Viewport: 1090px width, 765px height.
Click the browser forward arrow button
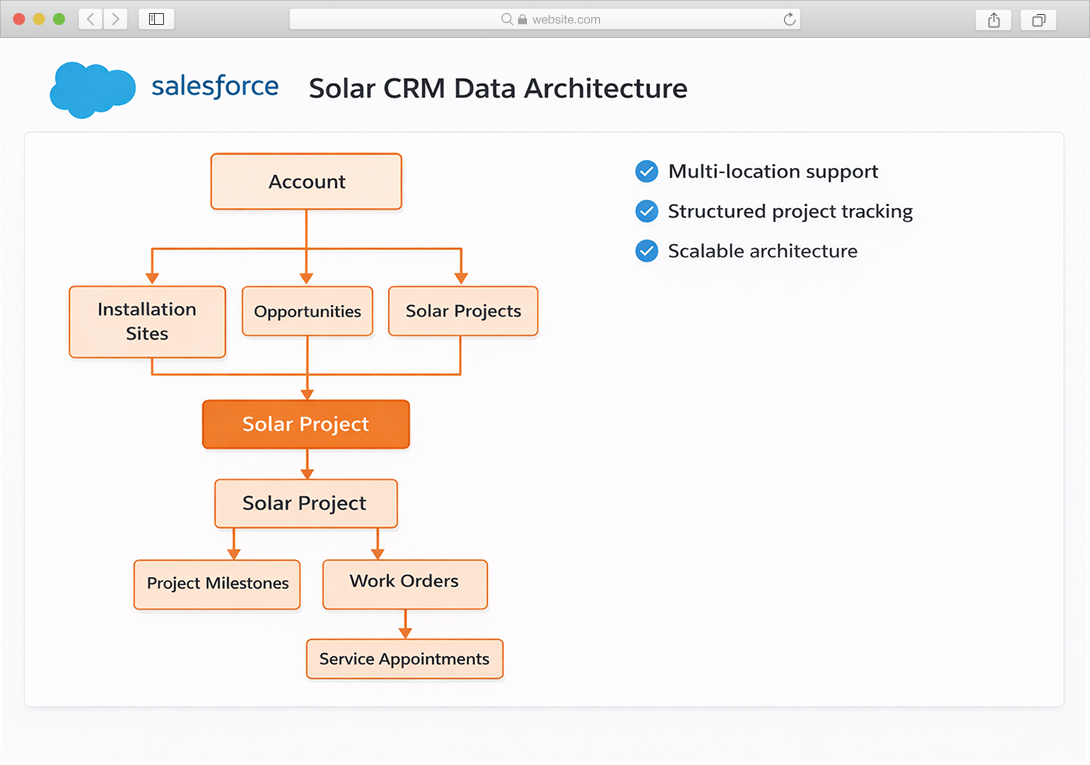115,19
